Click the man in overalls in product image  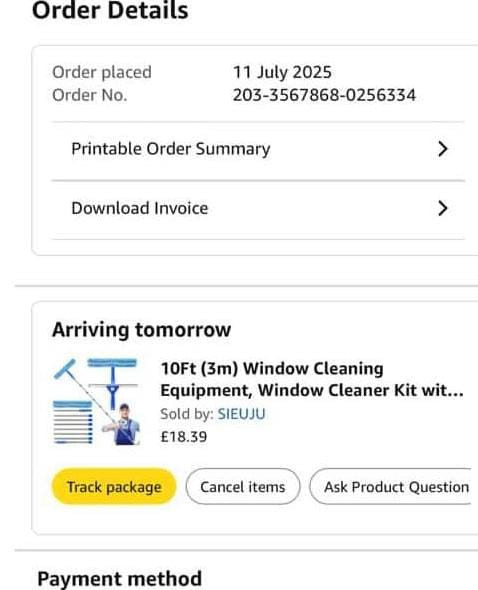point(122,424)
